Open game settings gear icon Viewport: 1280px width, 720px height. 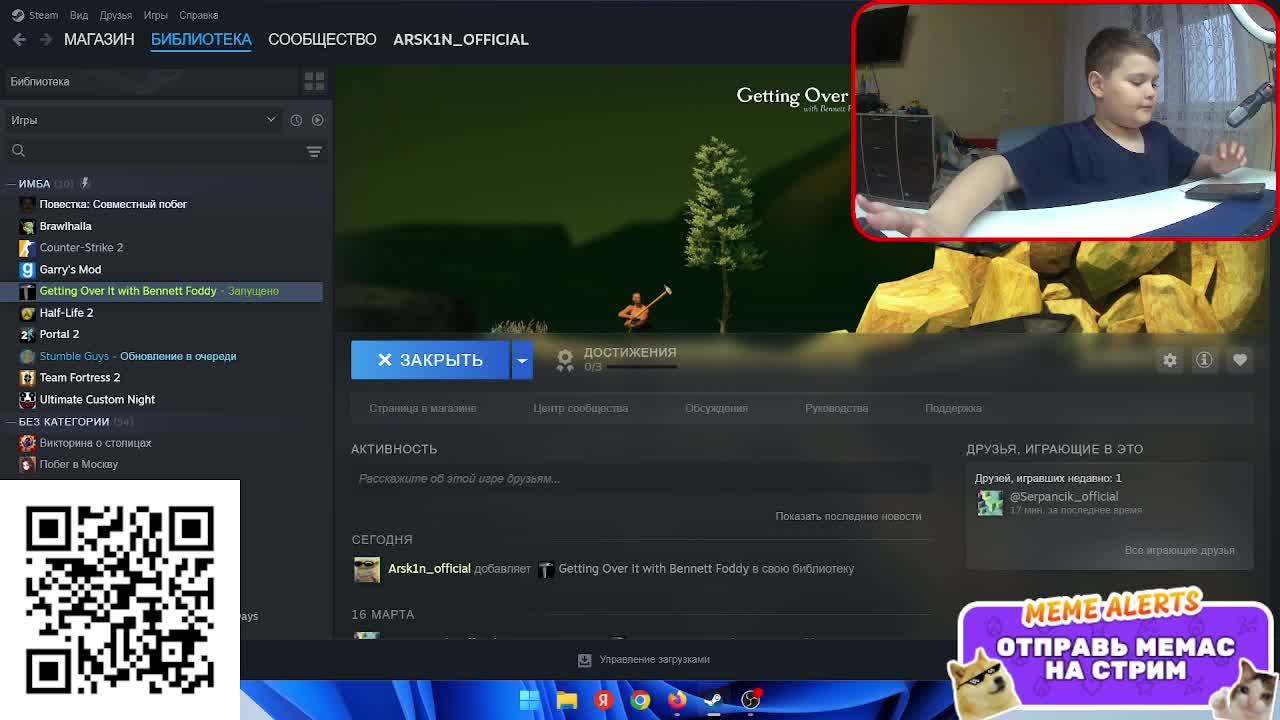click(x=1170, y=360)
